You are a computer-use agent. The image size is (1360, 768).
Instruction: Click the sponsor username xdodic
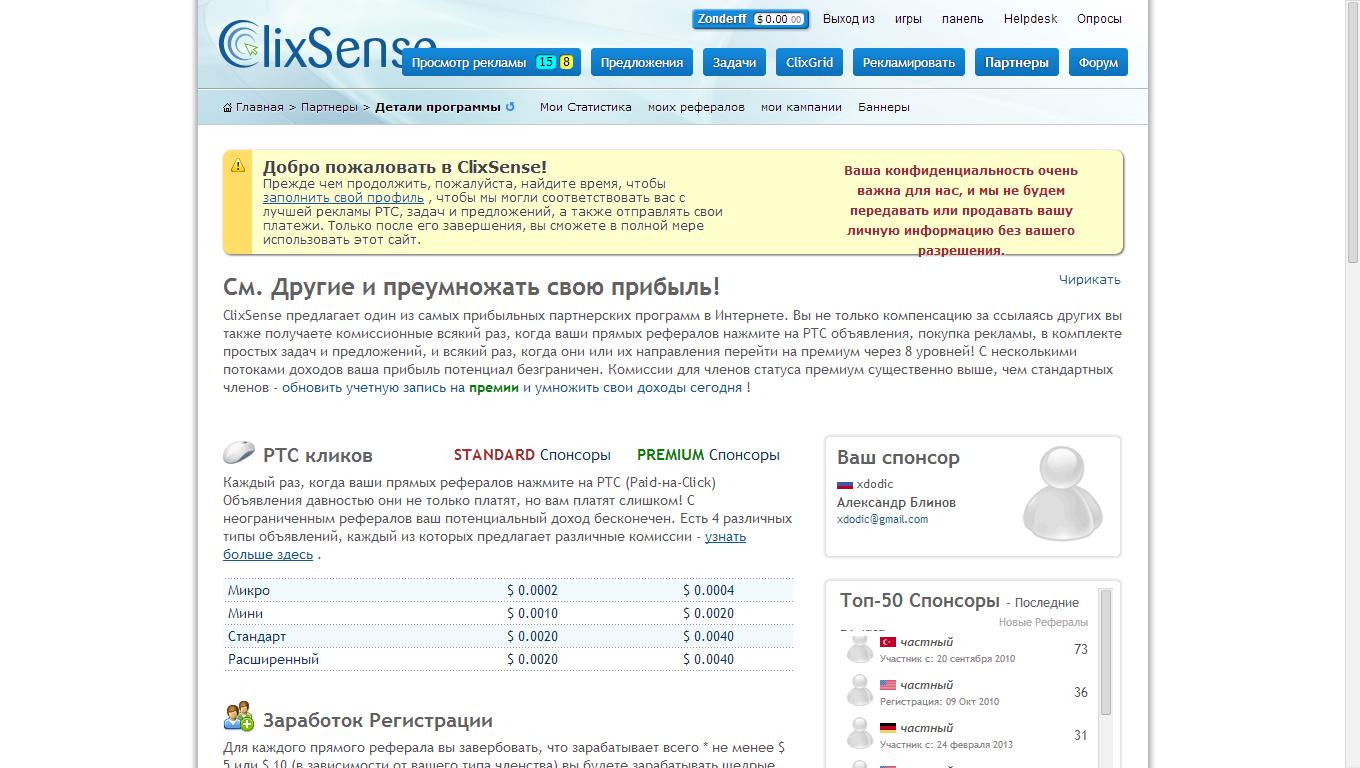(x=875, y=484)
